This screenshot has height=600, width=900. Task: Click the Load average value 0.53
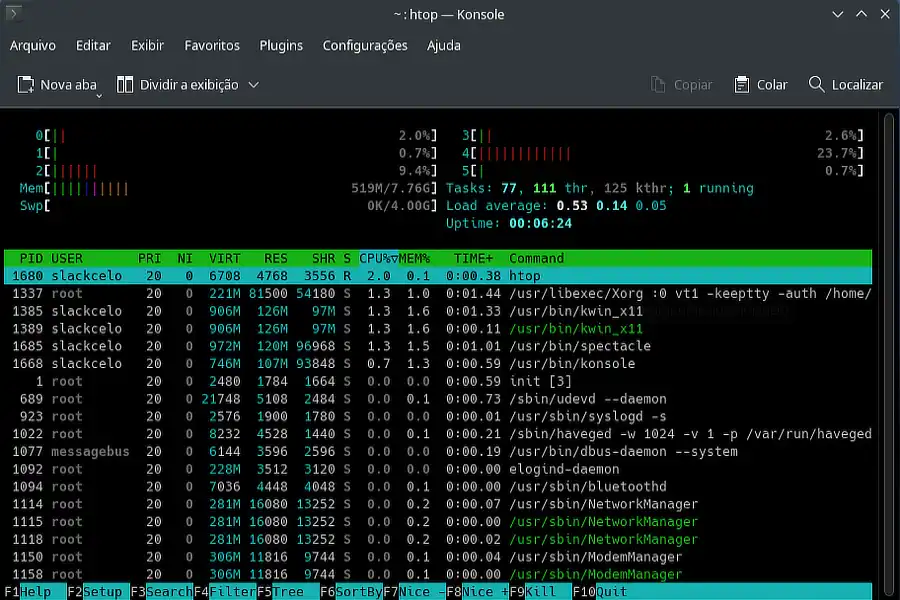pos(572,206)
